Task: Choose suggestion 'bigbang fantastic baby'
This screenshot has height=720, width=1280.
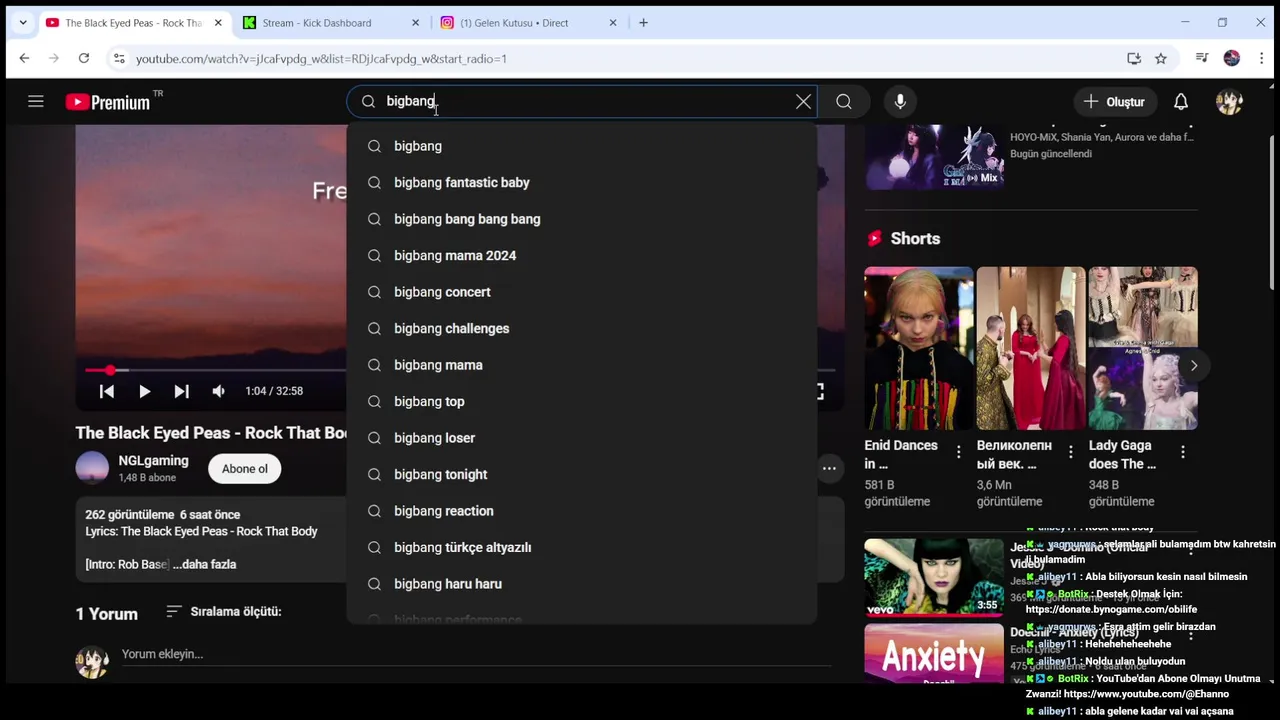Action: point(582,182)
